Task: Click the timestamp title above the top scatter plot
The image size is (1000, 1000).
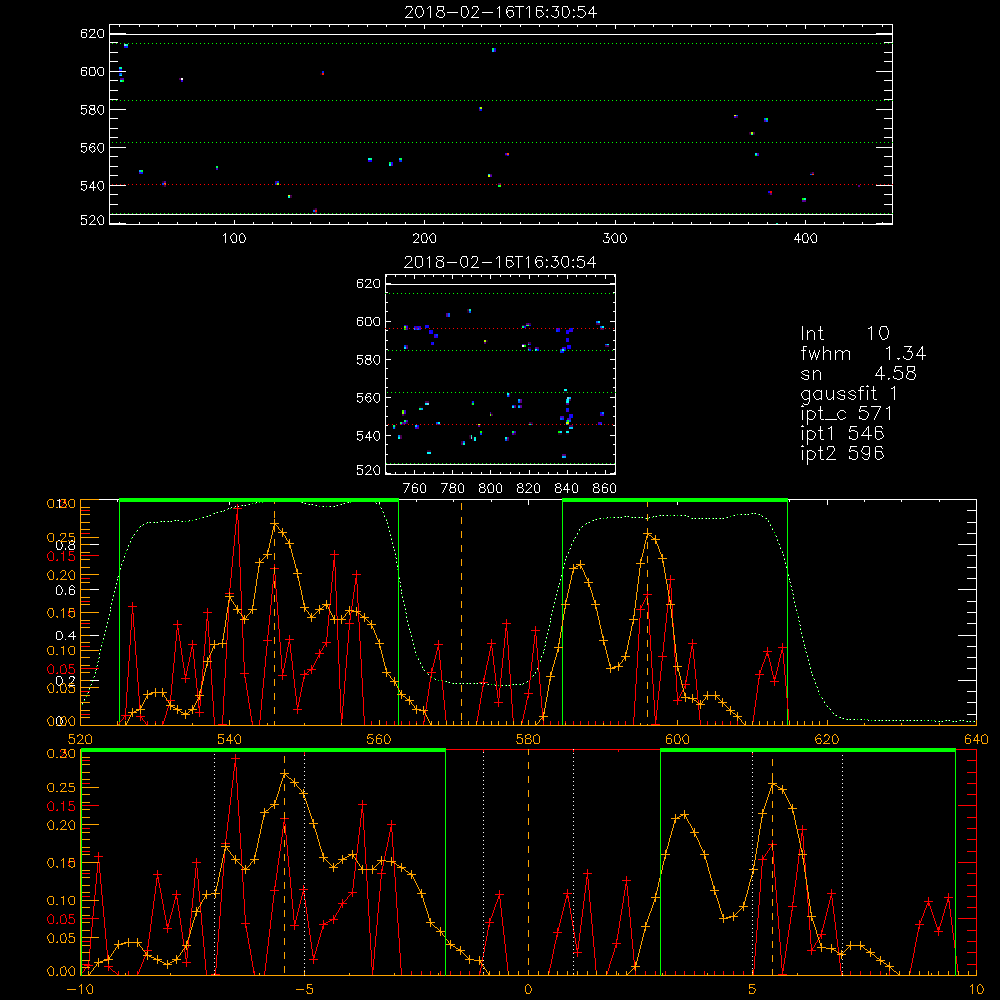Action: pos(501,12)
